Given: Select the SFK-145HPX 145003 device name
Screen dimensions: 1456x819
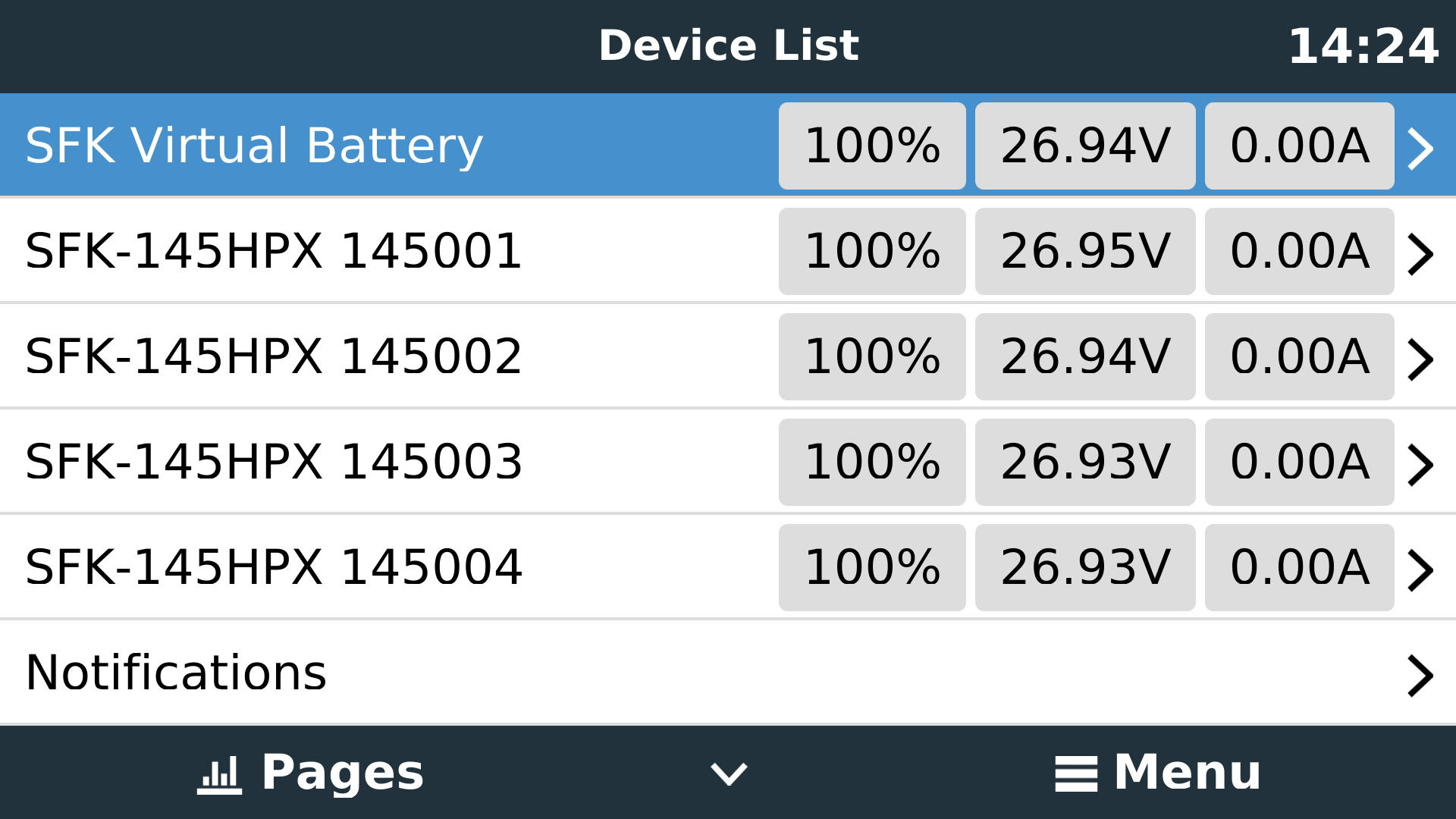Looking at the screenshot, I should (274, 462).
